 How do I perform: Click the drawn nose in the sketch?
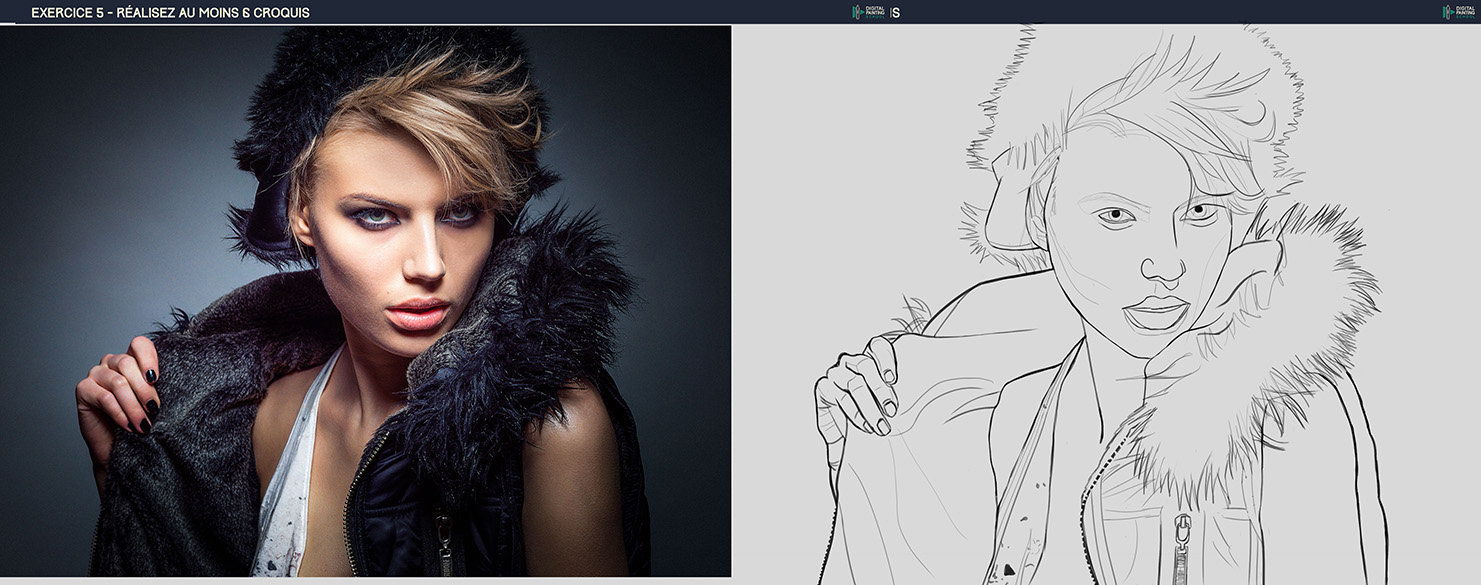coord(1161,265)
